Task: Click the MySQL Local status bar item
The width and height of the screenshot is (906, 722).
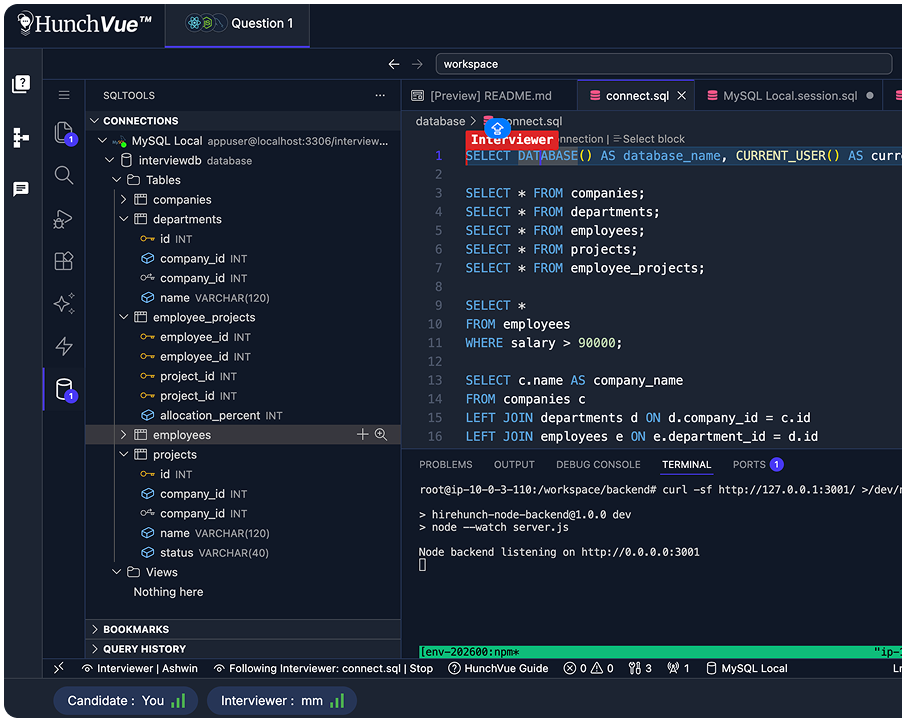Action: tap(747, 668)
